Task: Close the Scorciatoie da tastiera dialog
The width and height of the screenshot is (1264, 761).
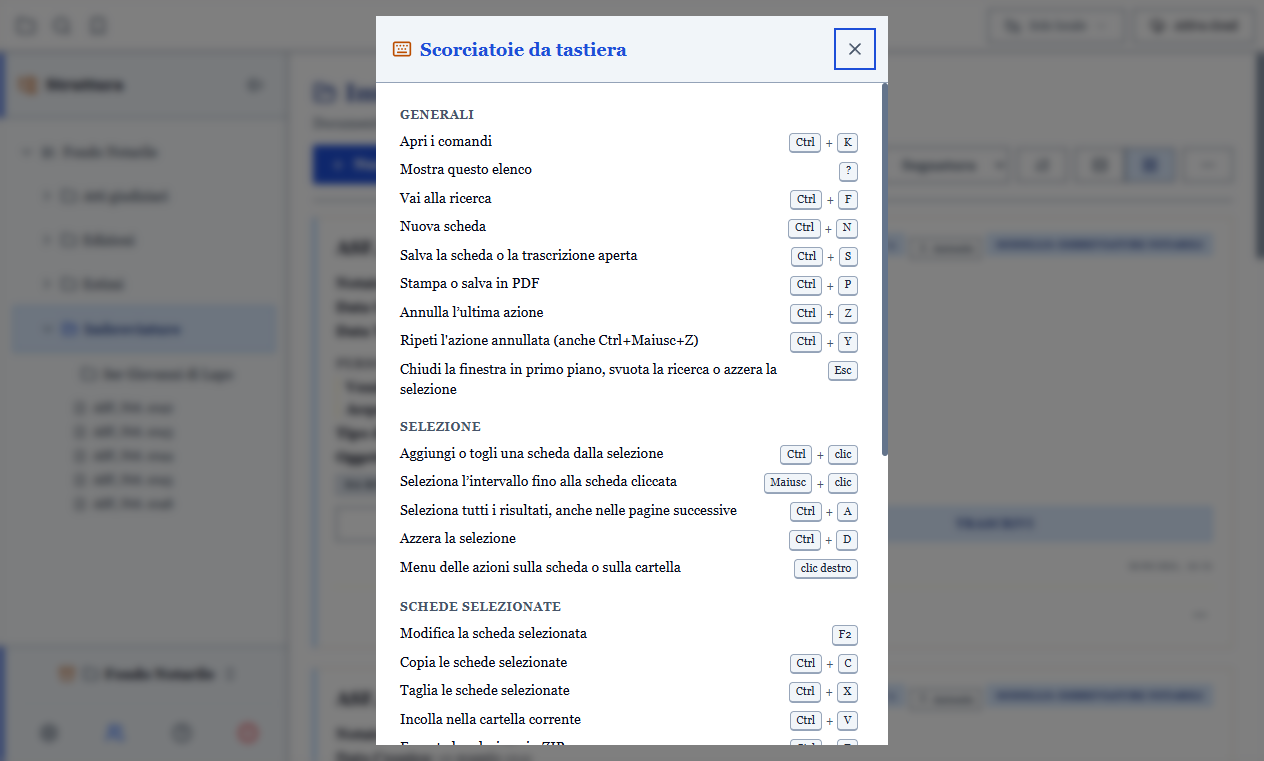Action: [x=855, y=49]
